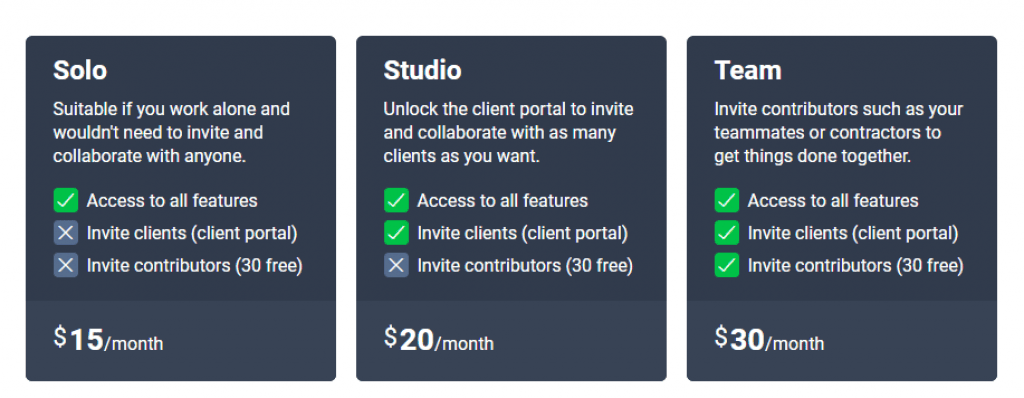Click green checkmark for Studio Access to all features

tap(396, 200)
